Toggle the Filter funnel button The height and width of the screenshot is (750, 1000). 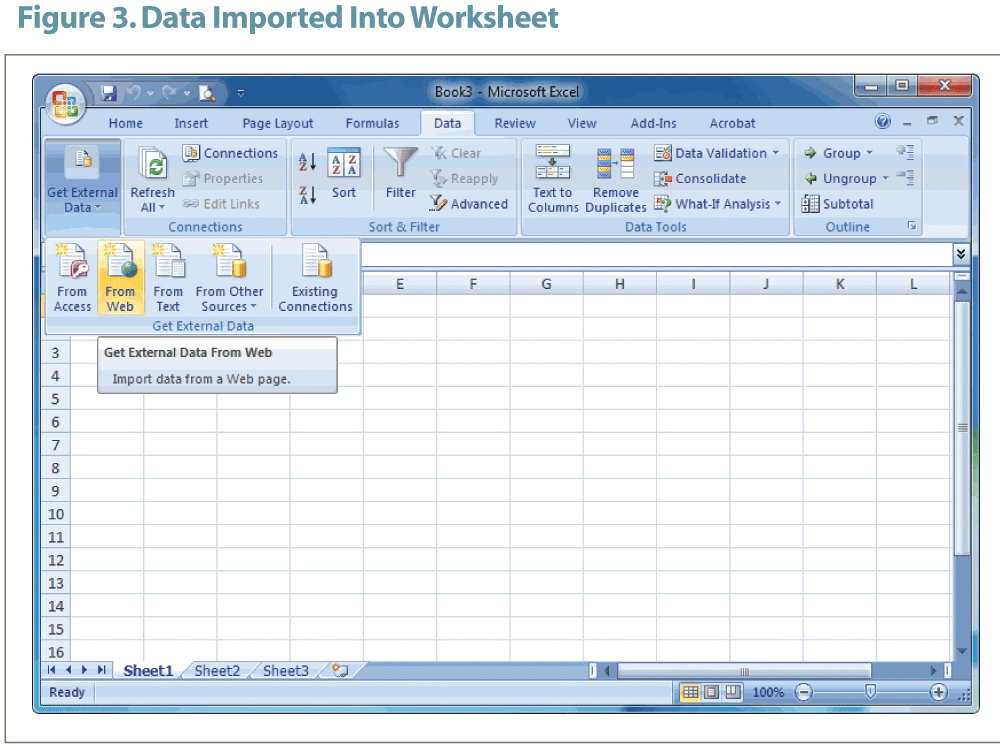pos(401,173)
